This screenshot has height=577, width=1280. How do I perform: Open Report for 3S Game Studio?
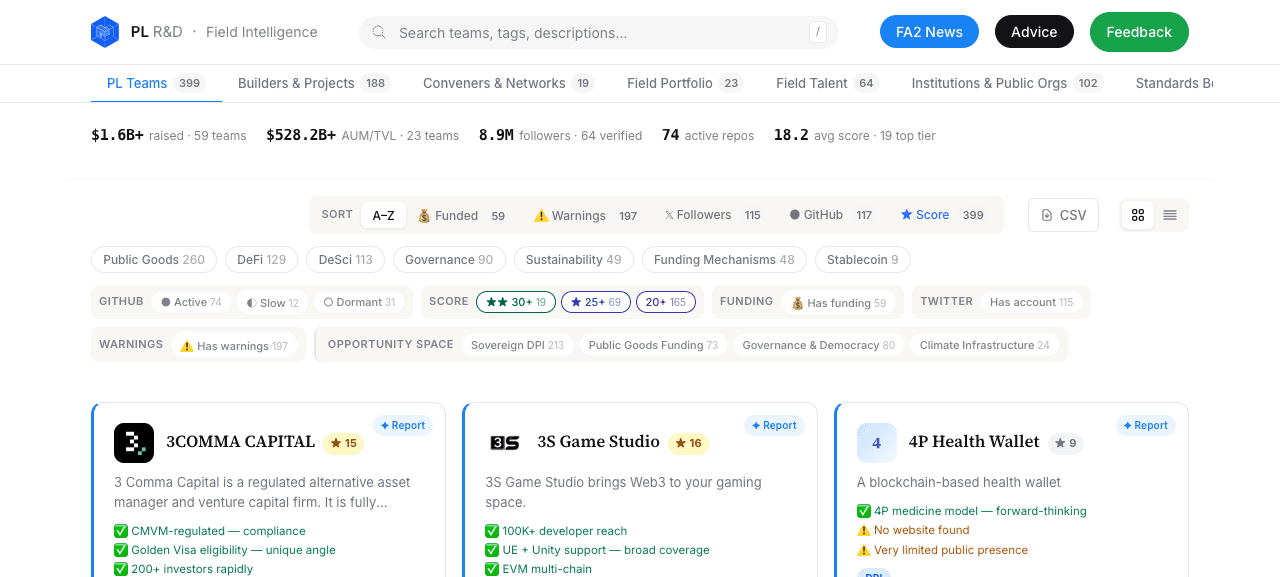point(774,425)
